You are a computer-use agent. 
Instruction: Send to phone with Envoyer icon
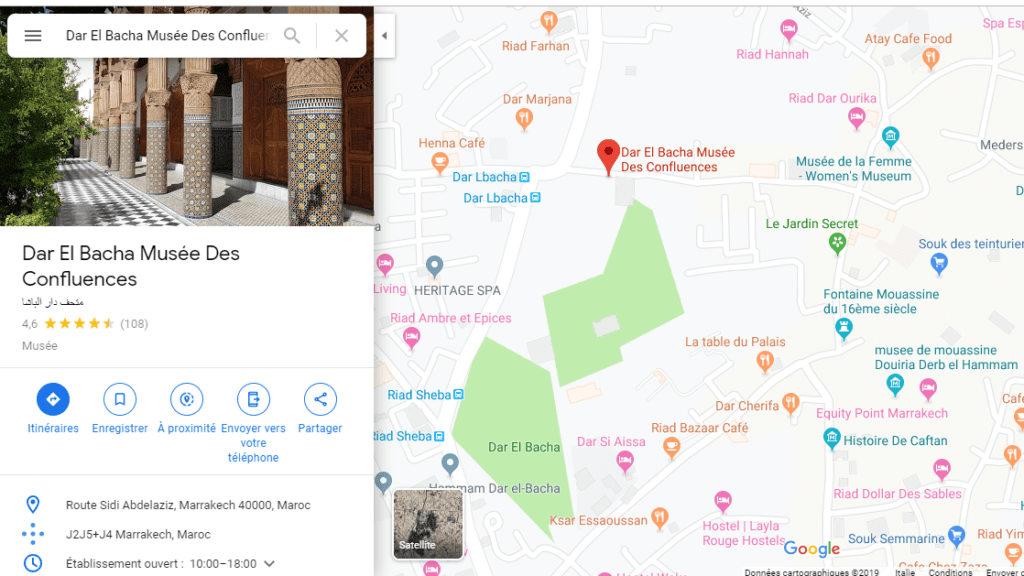(253, 399)
